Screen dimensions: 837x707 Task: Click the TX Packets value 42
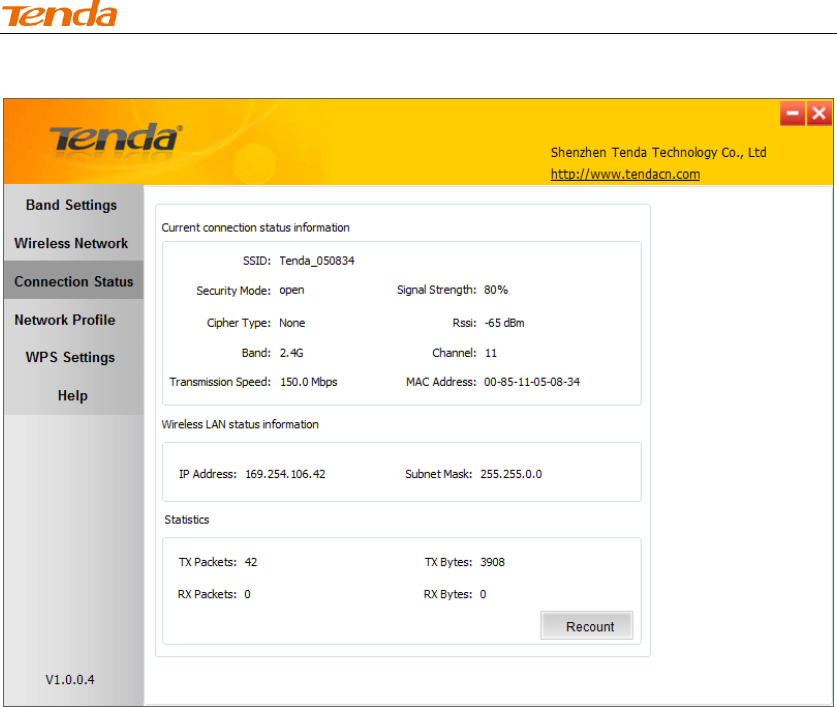pos(251,562)
